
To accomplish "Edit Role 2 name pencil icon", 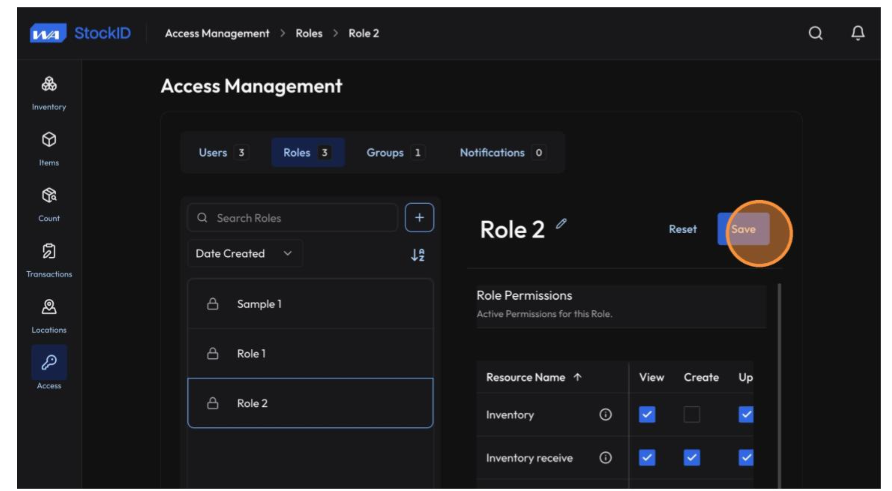I will coord(561,224).
